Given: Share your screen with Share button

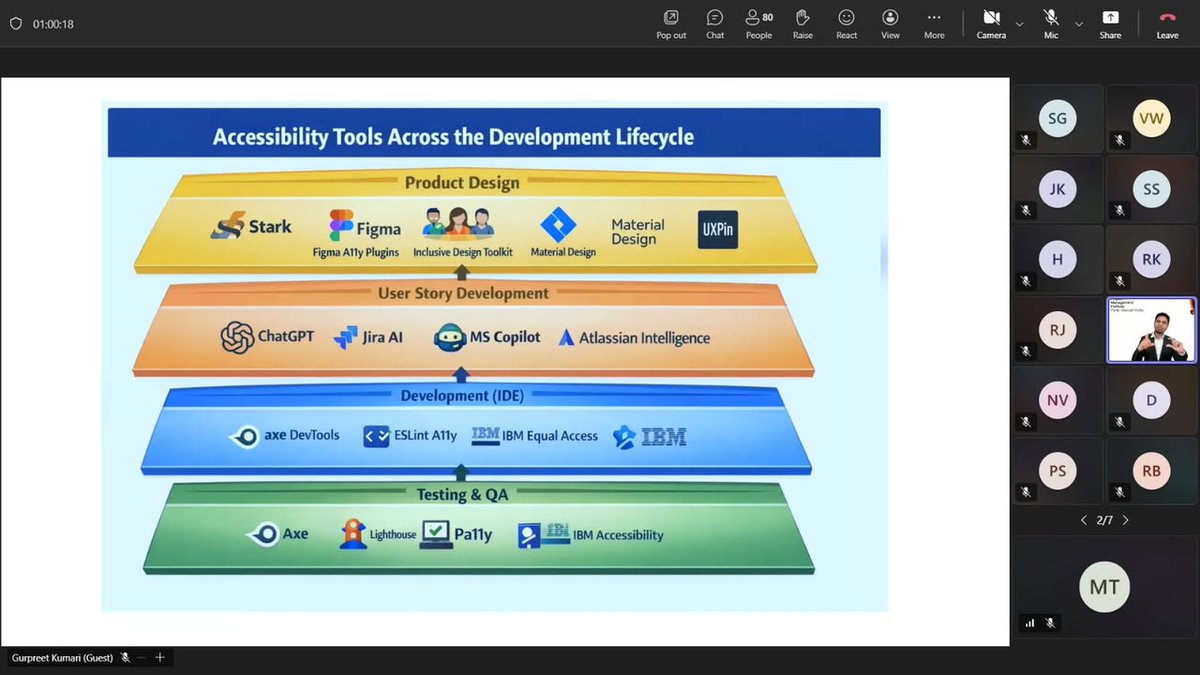Looking at the screenshot, I should tap(1110, 24).
